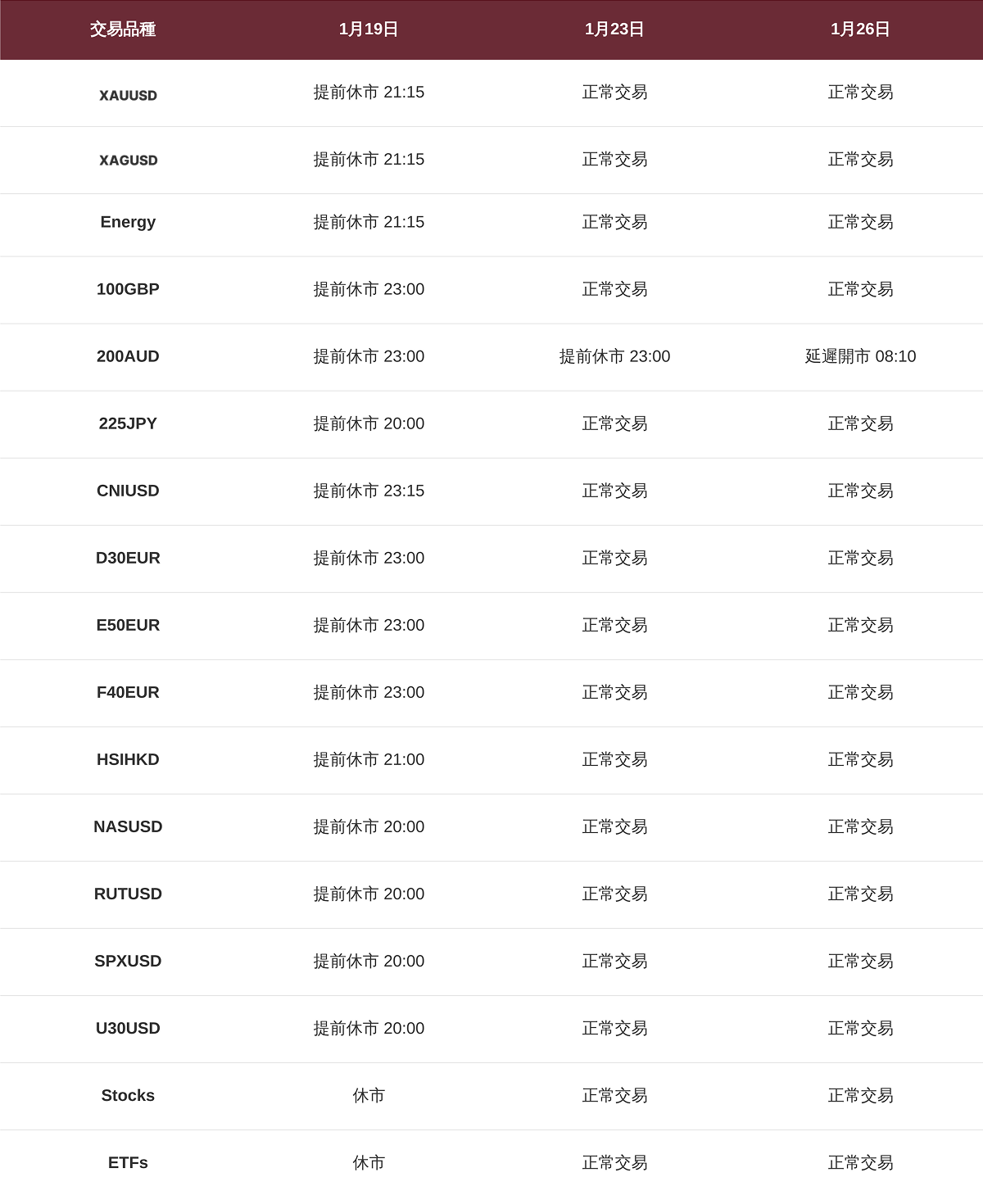Click the 休市 cell in Stocks row
The height and width of the screenshot is (1204, 983).
(369, 1095)
